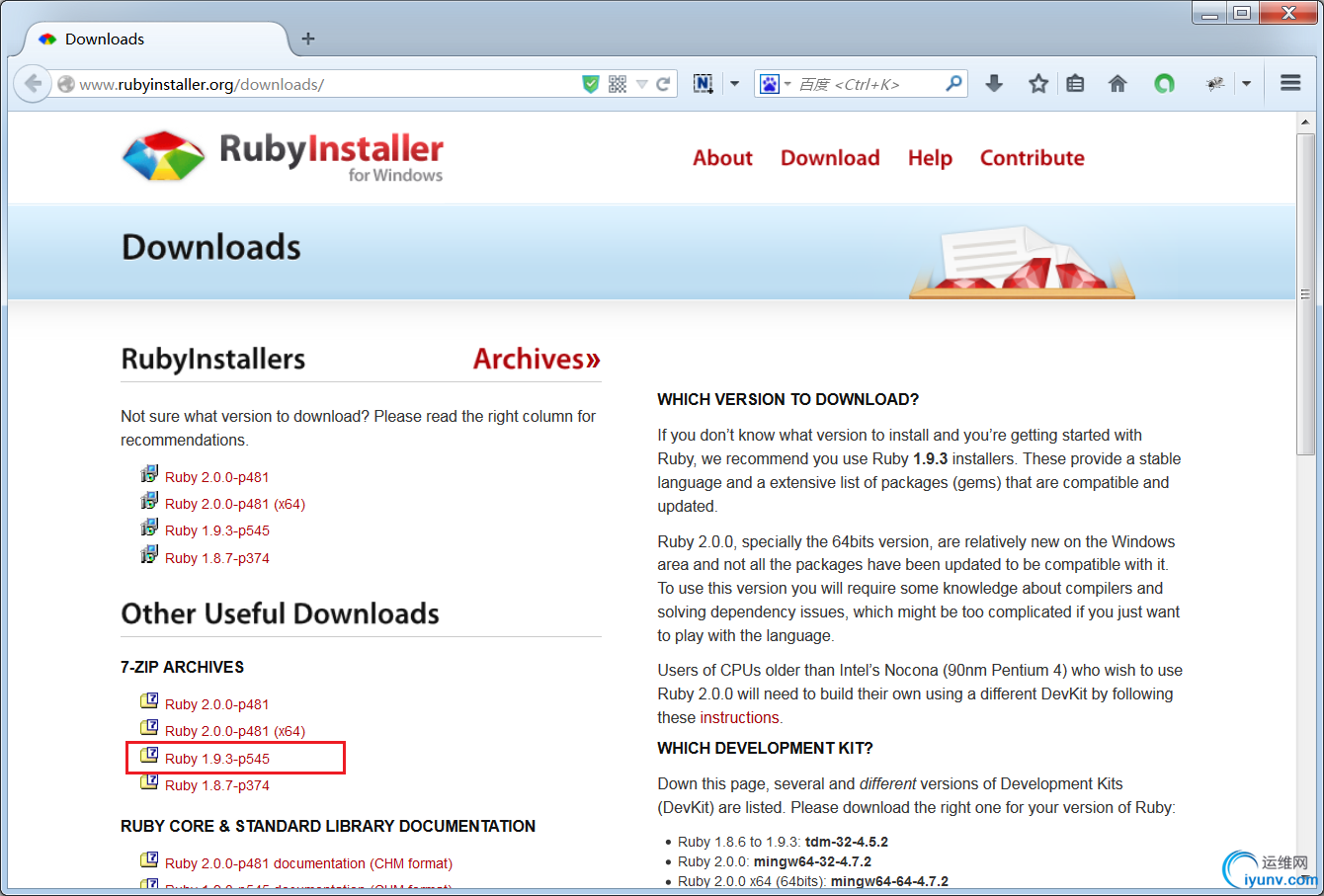The image size is (1324, 896).
Task: Open dropdown arrow beside ant icon
Action: coord(1246,84)
